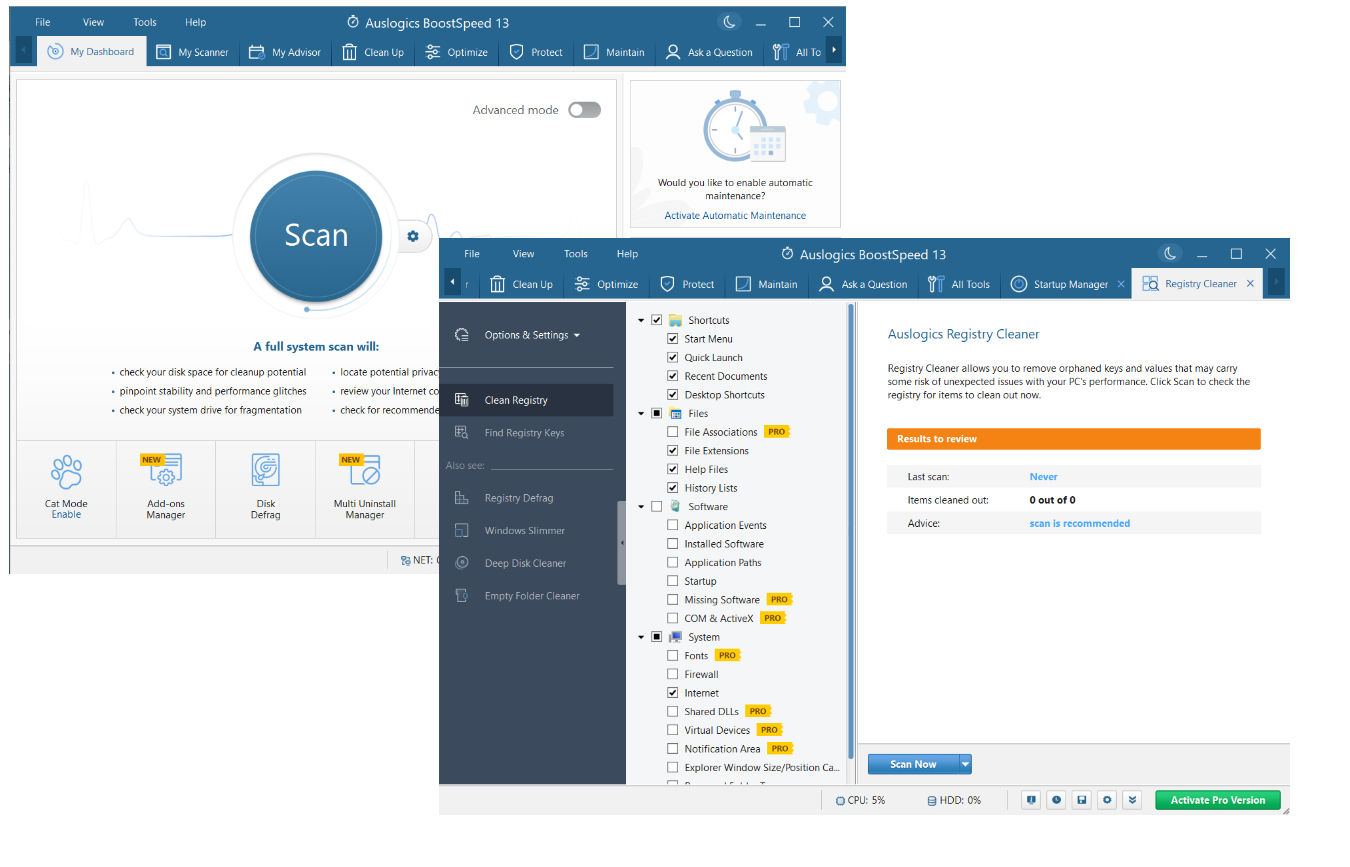
Task: Check the Installed Software checkbox
Action: [x=673, y=544]
